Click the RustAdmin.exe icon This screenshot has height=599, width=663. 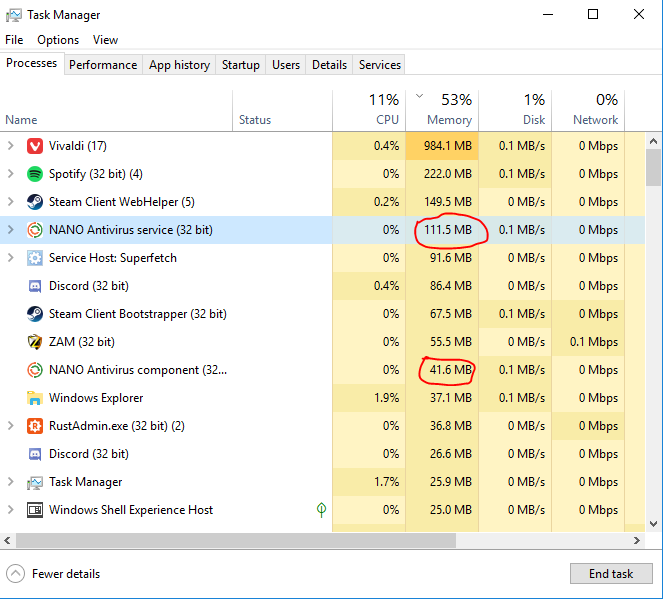[x=34, y=426]
